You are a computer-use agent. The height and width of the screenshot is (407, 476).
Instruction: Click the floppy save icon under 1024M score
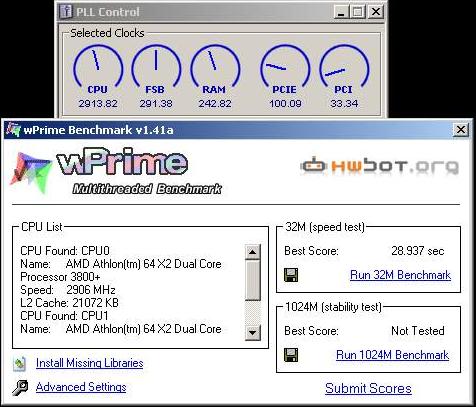[x=291, y=355]
